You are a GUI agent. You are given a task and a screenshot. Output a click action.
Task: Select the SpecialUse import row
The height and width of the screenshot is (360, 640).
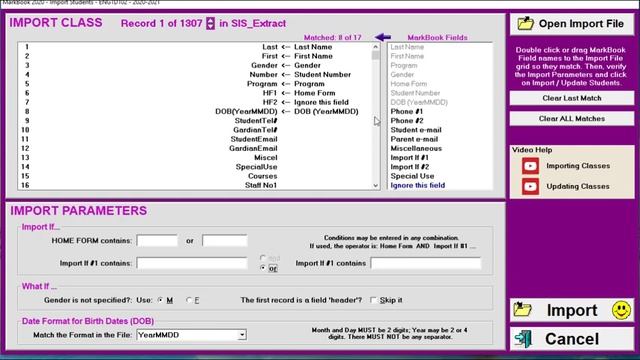click(x=195, y=167)
